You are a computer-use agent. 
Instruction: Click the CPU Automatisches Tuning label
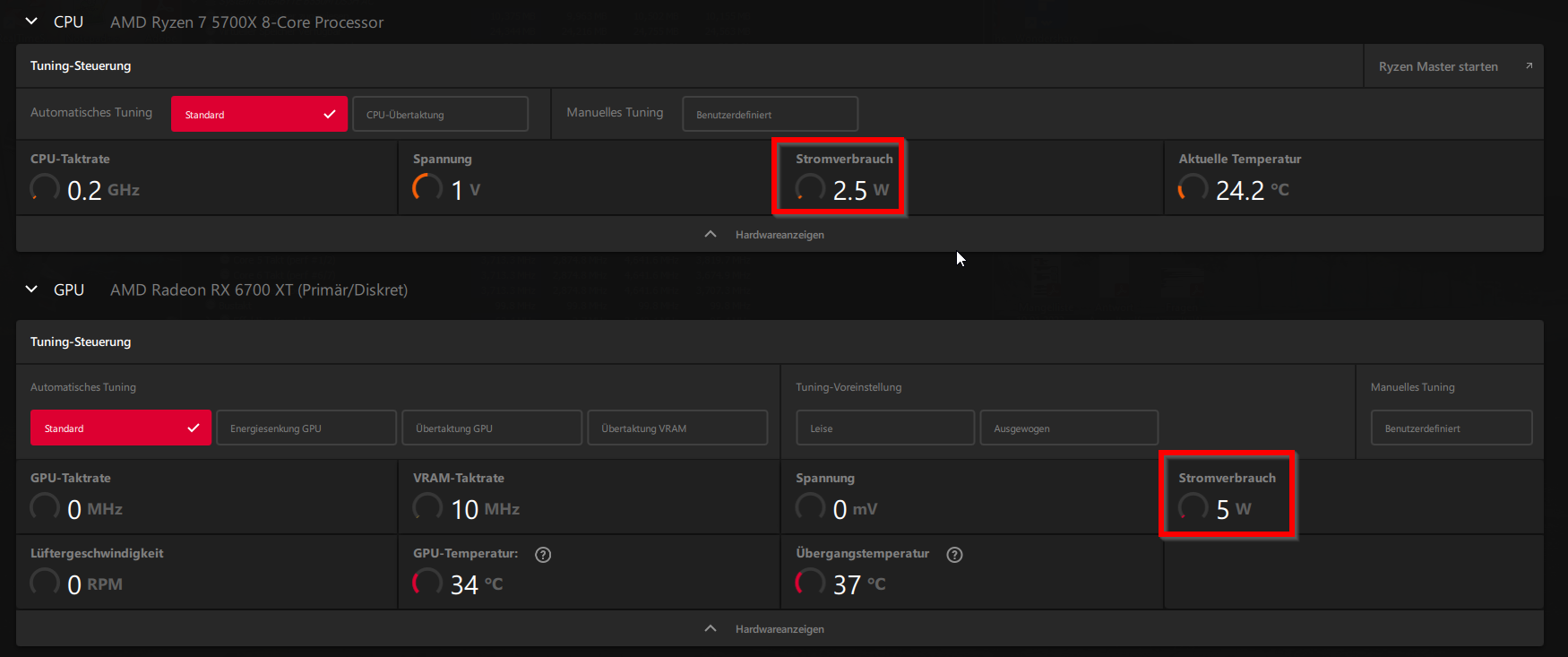point(91,112)
